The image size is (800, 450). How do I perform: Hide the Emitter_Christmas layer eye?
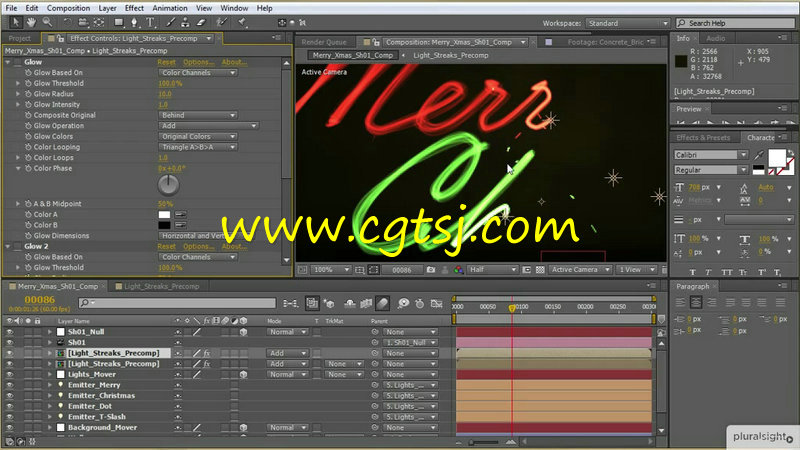coord(9,396)
